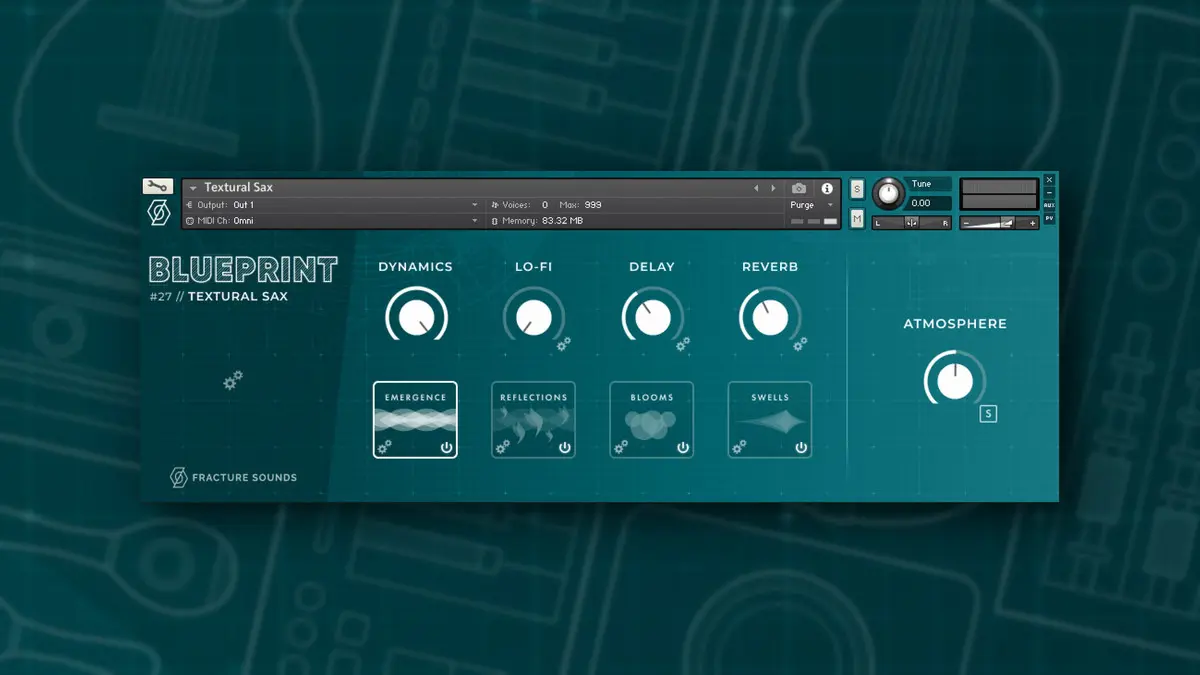The height and width of the screenshot is (675, 1200).
Task: Open the wrench edit mode icon
Action: [x=158, y=186]
